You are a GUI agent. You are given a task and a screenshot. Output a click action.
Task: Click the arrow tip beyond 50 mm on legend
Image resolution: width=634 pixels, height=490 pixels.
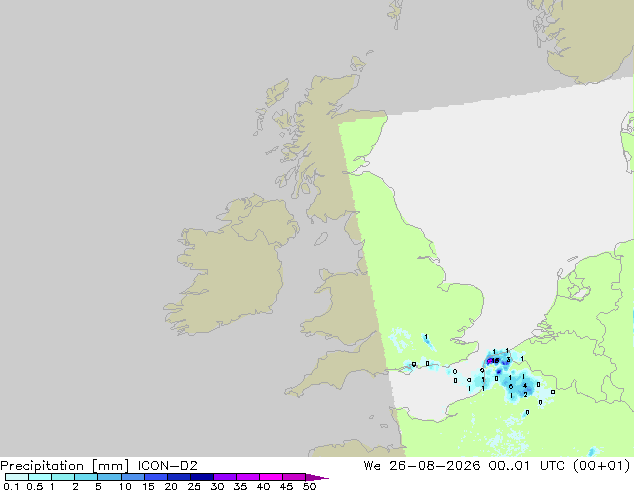318,477
